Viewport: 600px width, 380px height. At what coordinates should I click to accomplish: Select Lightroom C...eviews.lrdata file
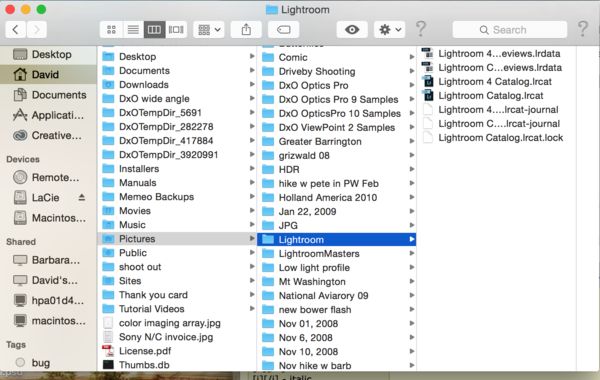pos(496,67)
